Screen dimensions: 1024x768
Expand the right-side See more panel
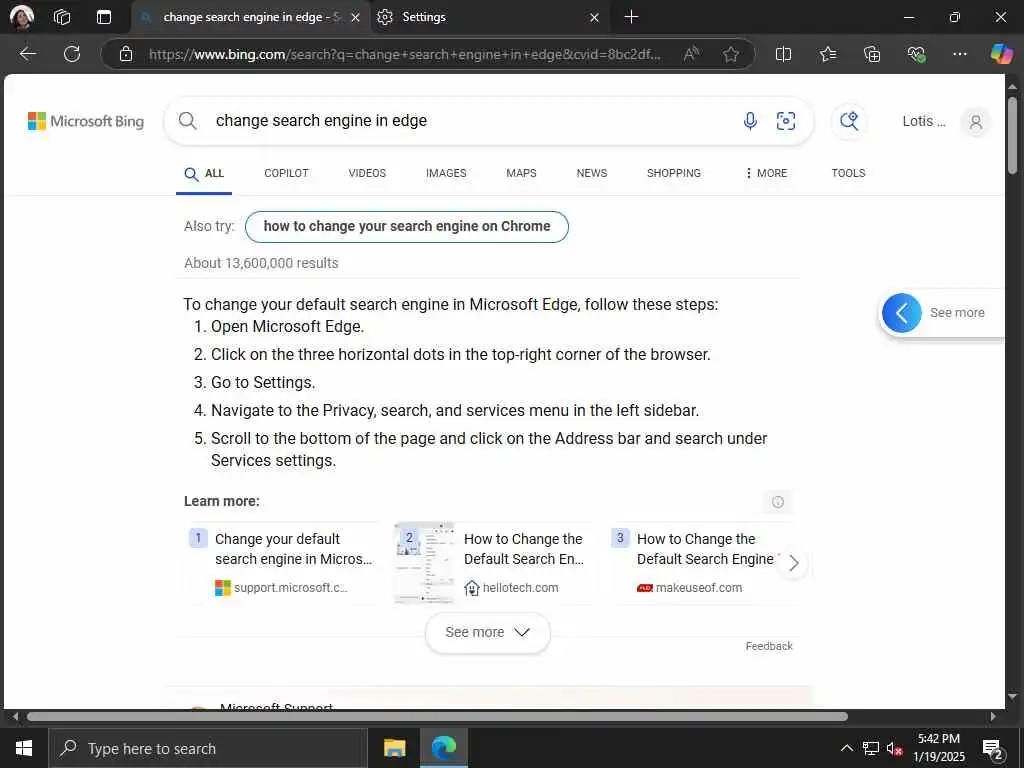942,313
